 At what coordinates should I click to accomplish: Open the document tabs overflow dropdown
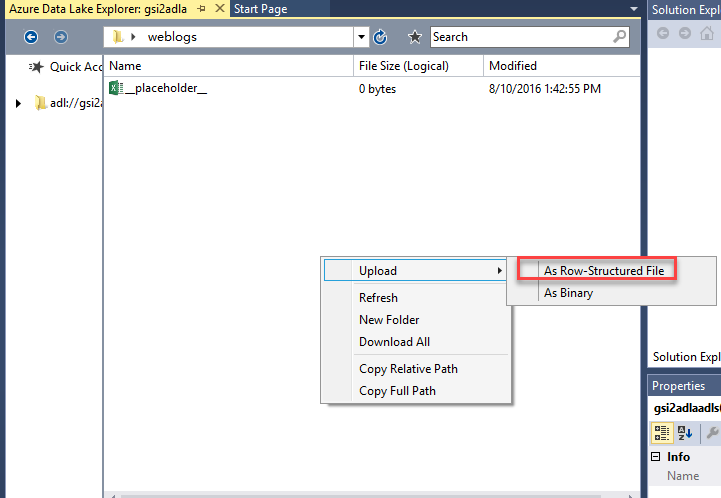[x=633, y=9]
